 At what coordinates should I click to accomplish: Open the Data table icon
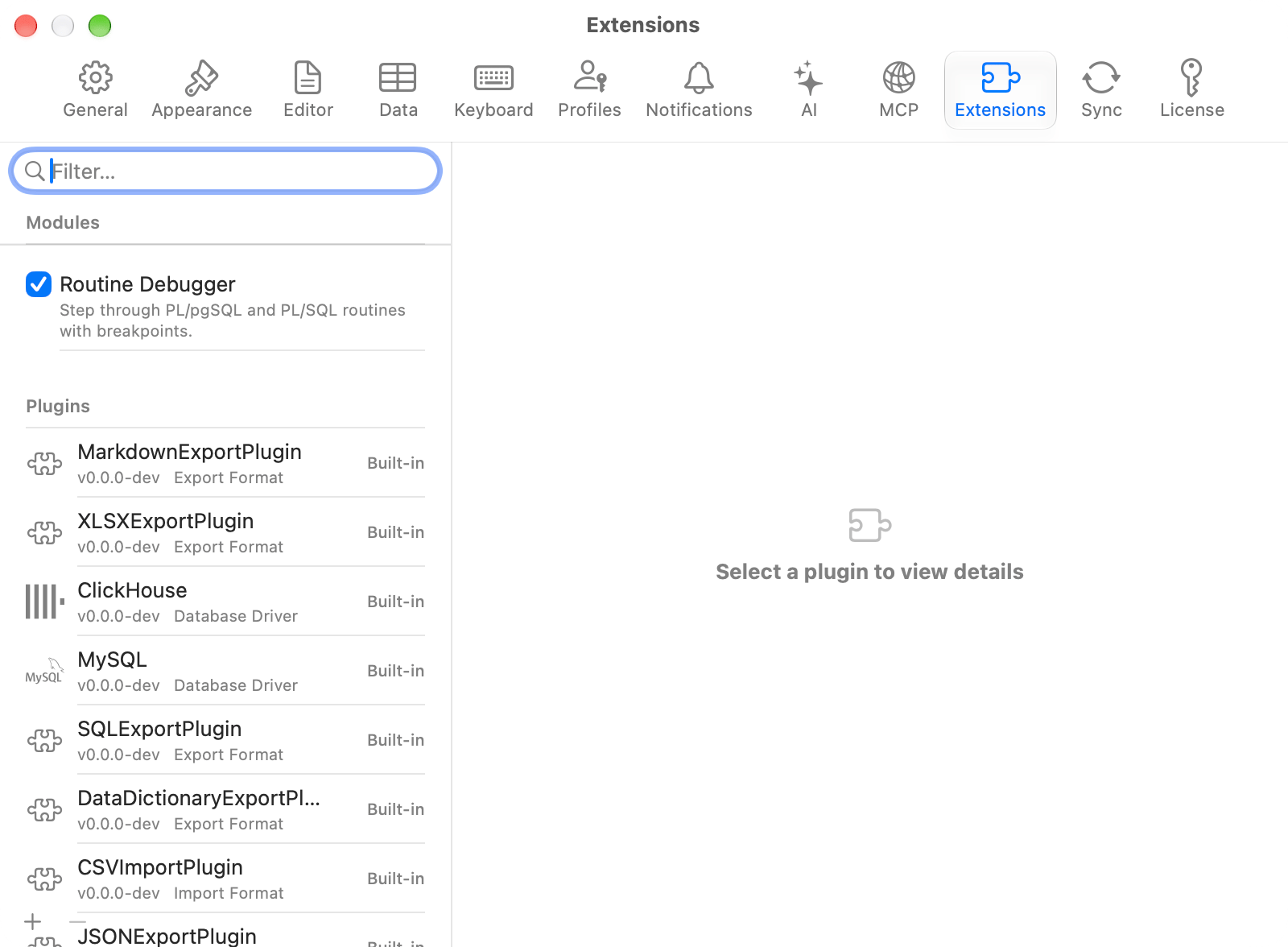click(x=398, y=78)
